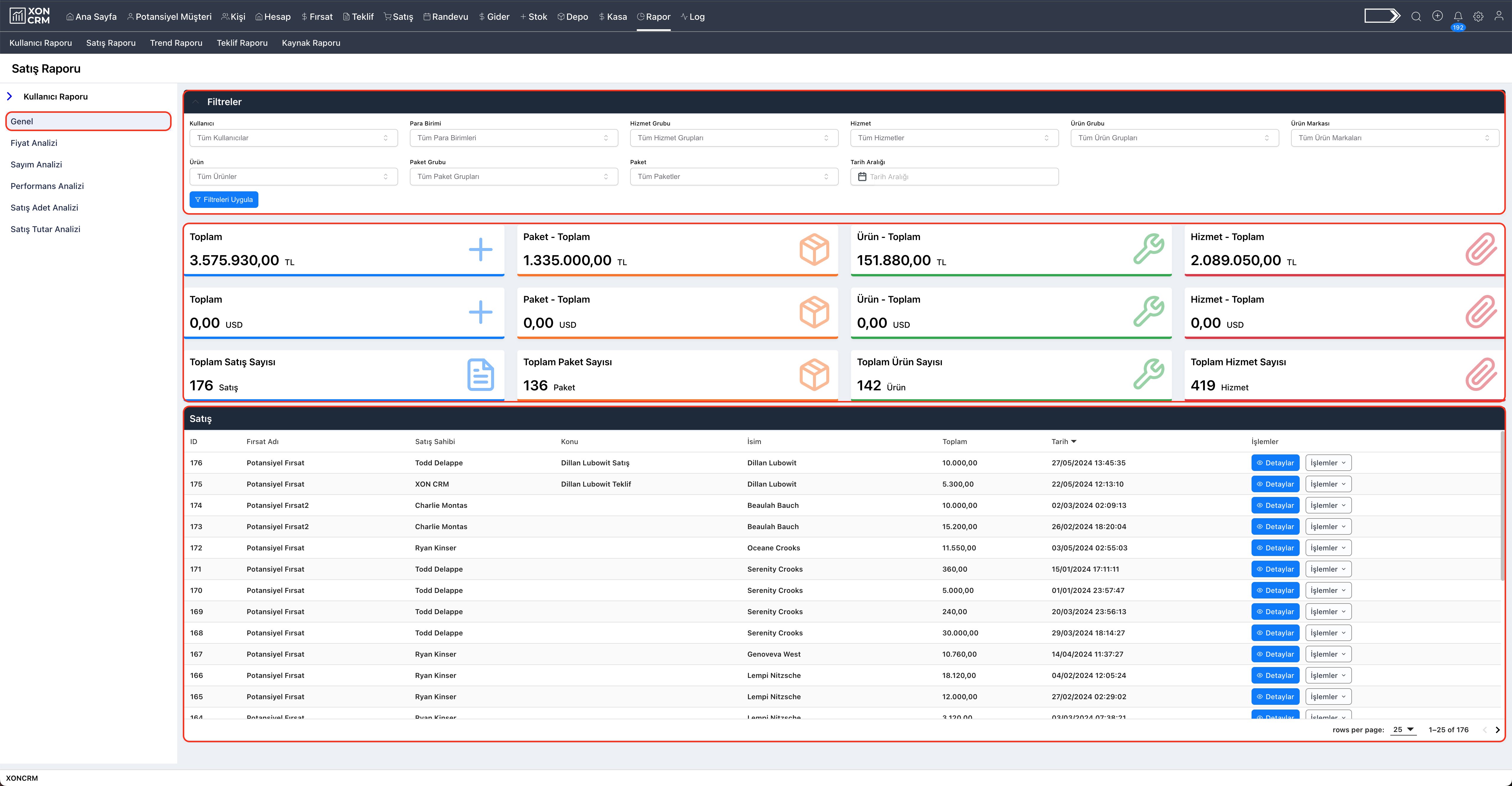
Task: Click the box icon on Paket - Toplam TL card
Action: click(814, 250)
